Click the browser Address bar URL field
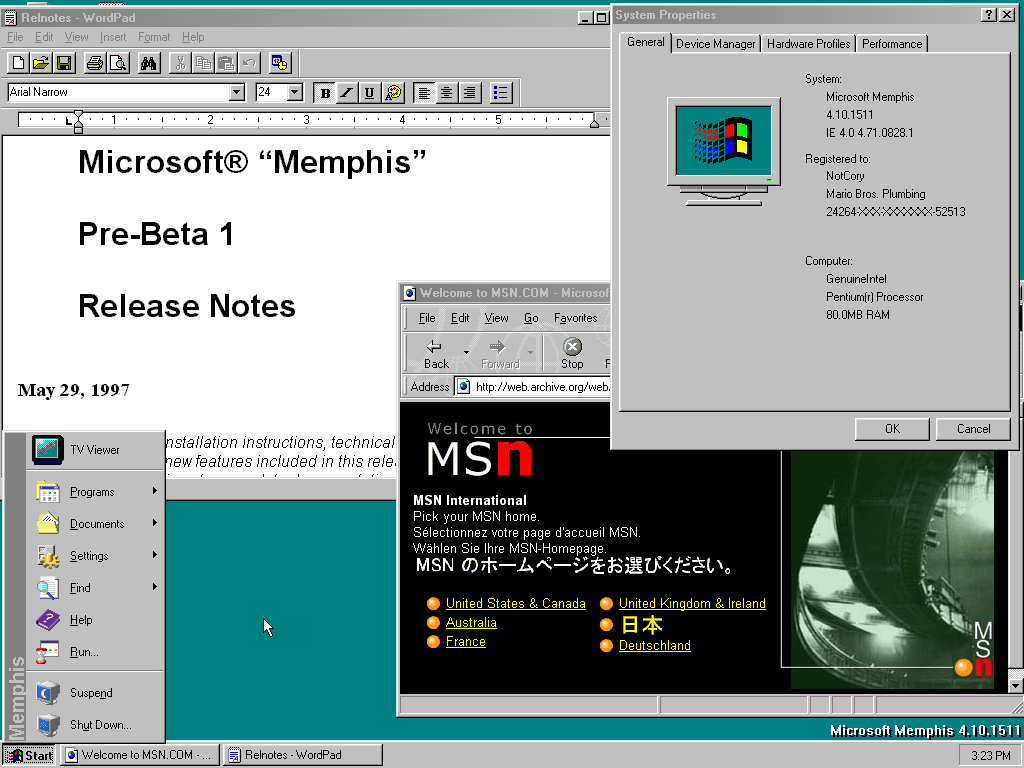Viewport: 1024px width, 768px height. point(533,387)
